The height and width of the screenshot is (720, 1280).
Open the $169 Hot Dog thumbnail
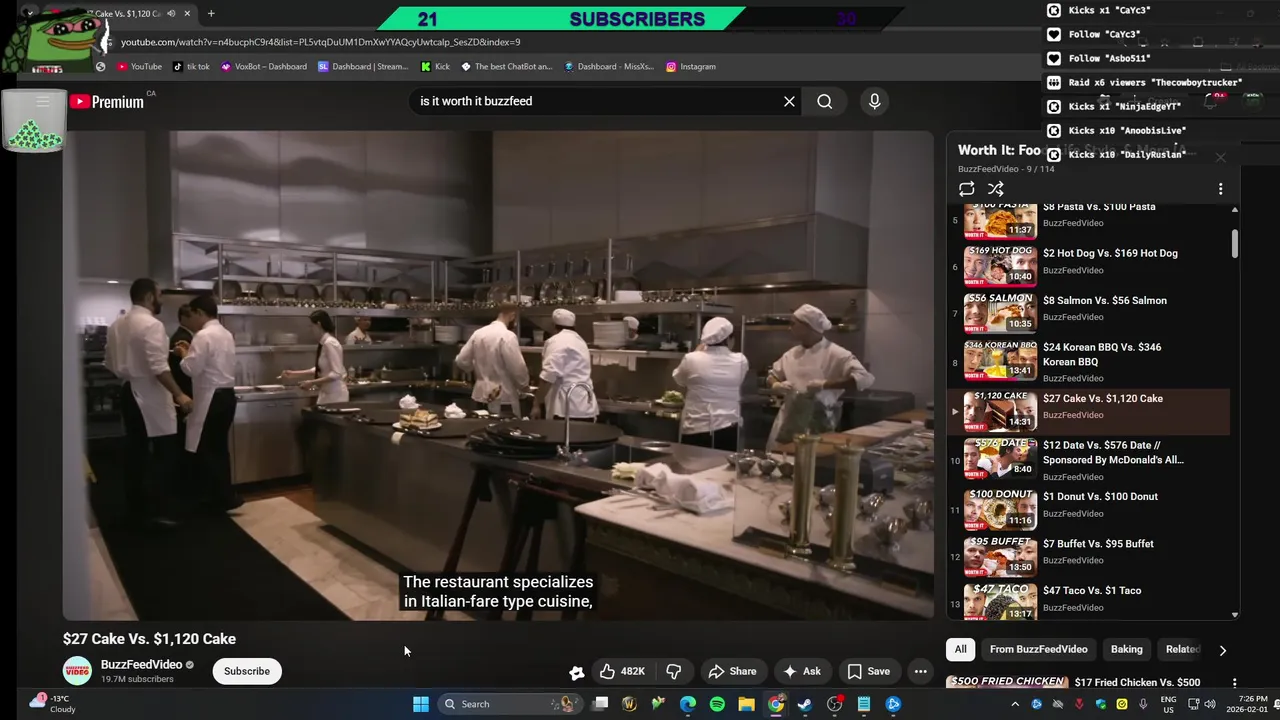tap(1000, 265)
